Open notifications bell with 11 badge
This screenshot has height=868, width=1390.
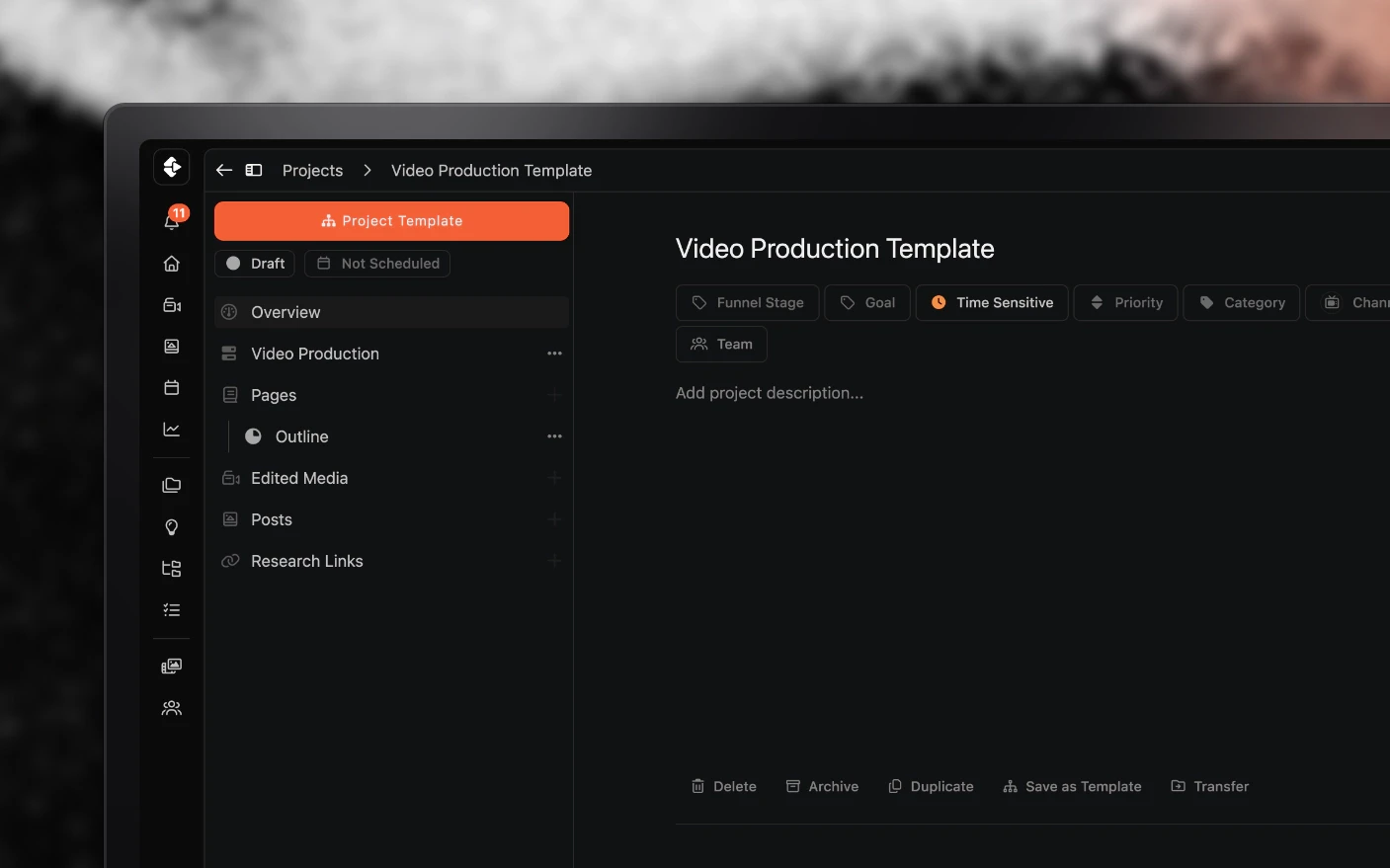pos(173,220)
